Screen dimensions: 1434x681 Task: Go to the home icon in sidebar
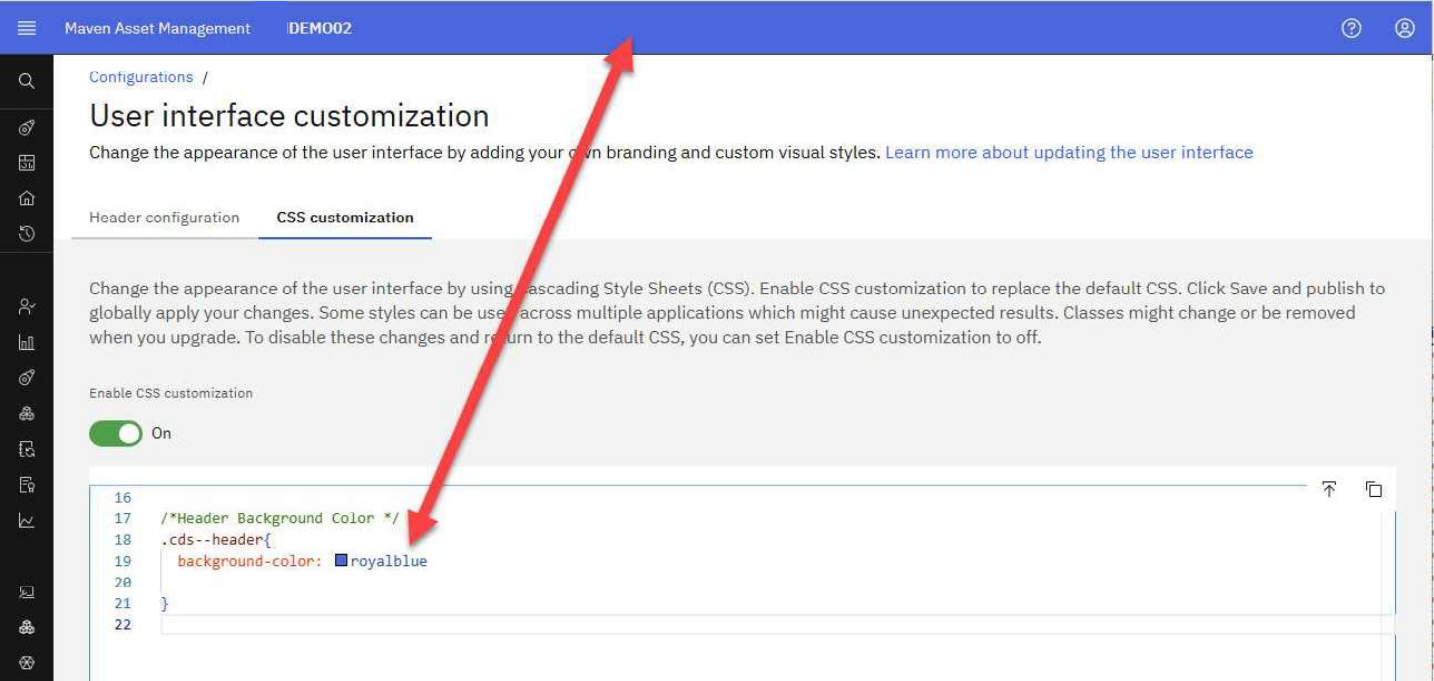point(27,198)
